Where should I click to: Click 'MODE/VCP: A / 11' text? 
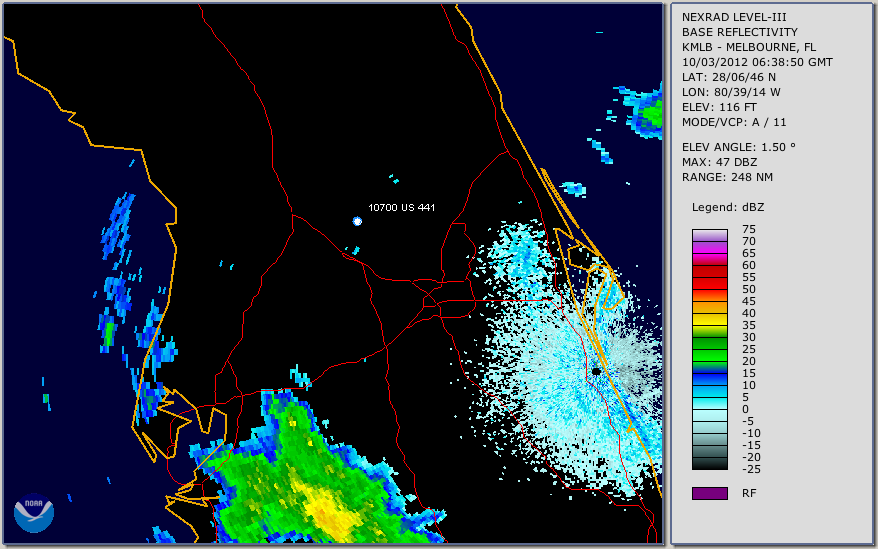click(734, 122)
